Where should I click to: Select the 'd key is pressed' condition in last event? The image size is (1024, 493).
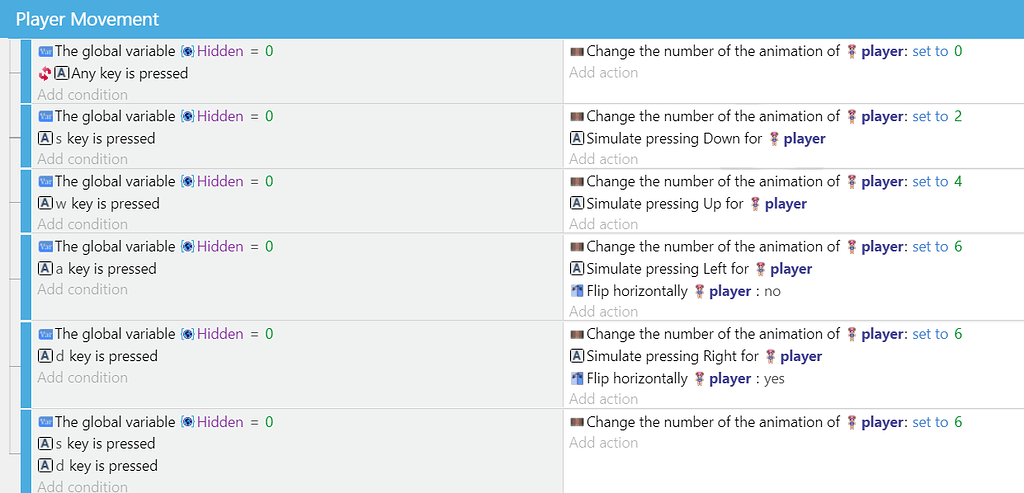pos(99,466)
